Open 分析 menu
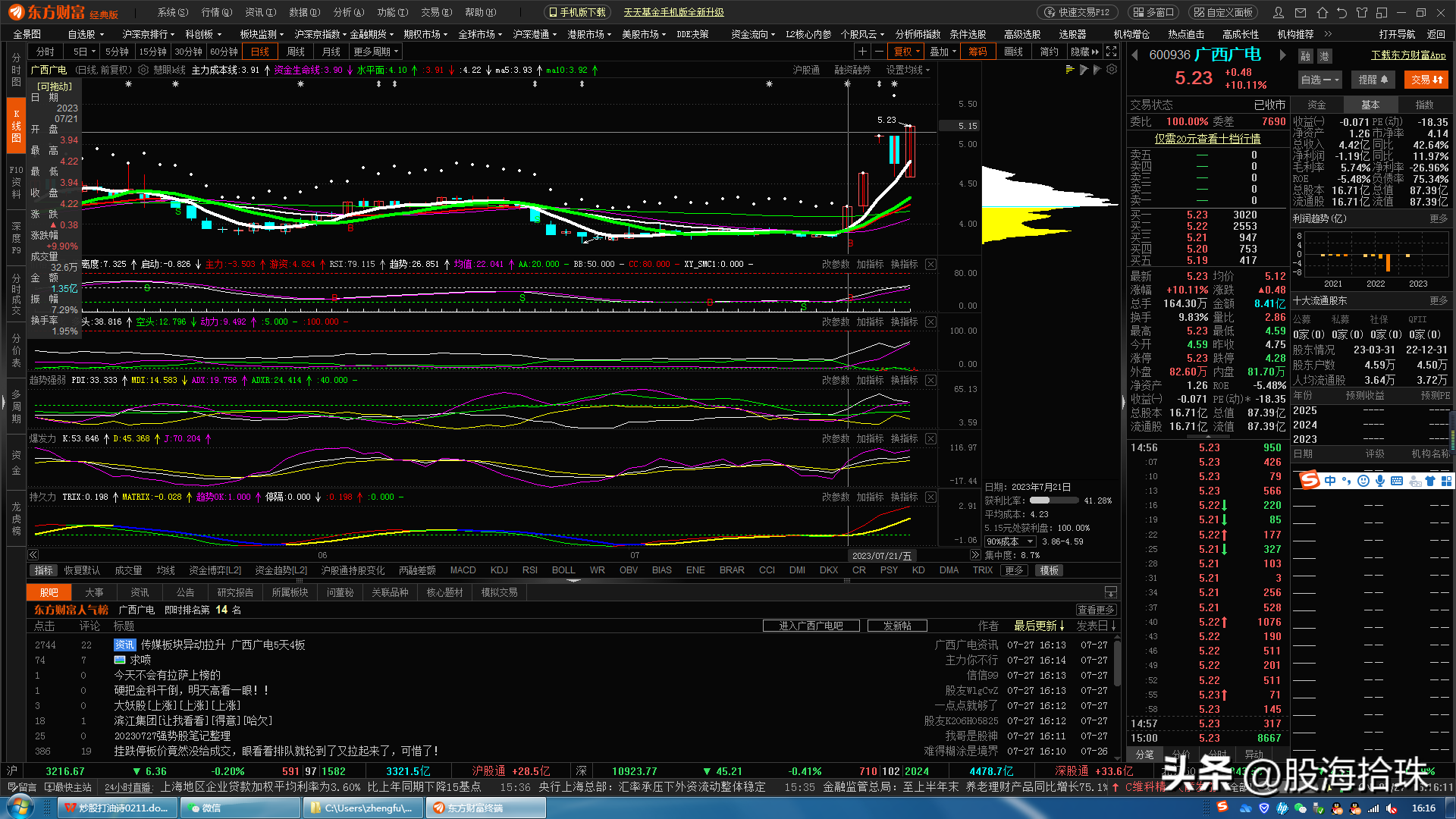 347,12
